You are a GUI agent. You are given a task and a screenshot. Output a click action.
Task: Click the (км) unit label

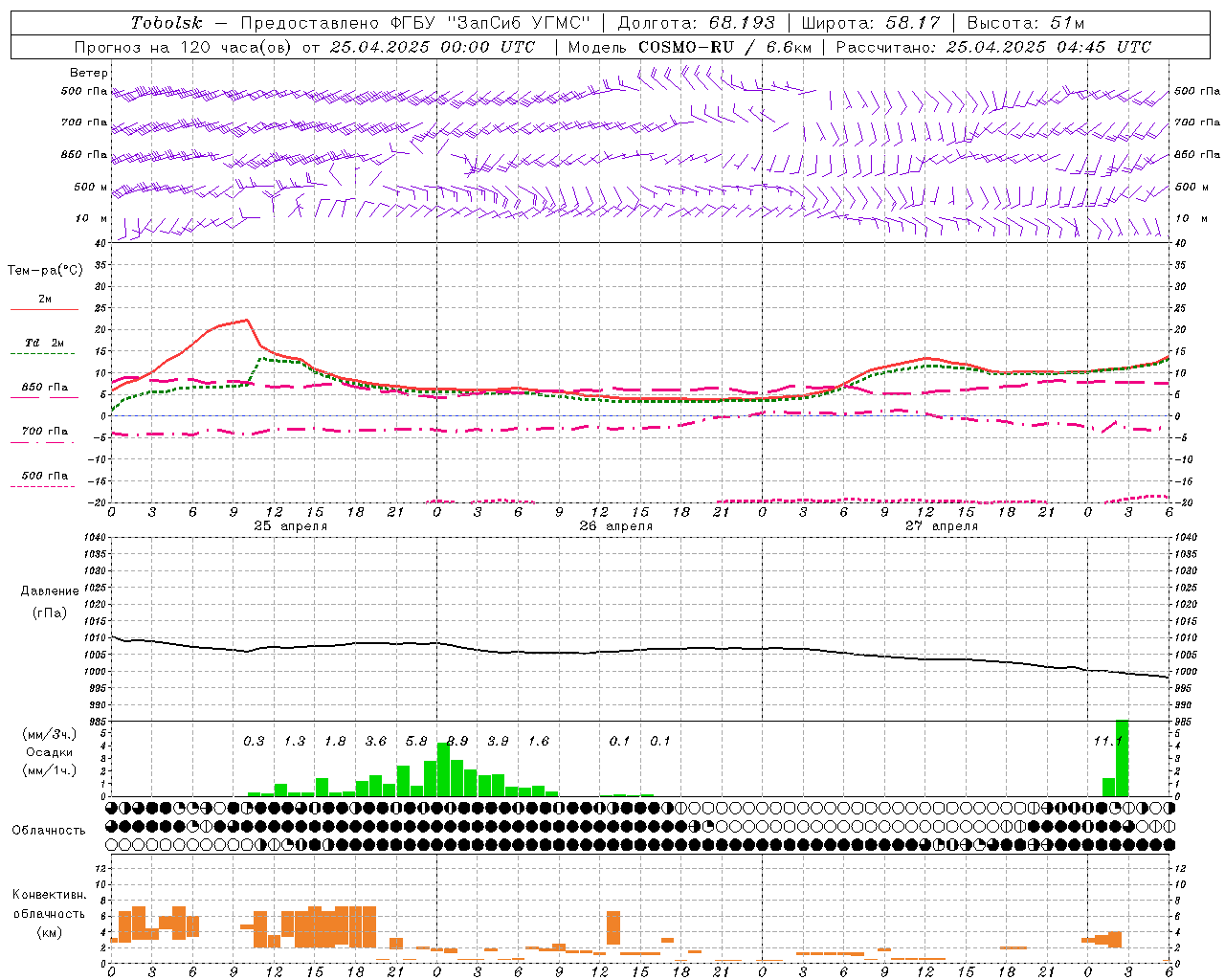[x=49, y=932]
